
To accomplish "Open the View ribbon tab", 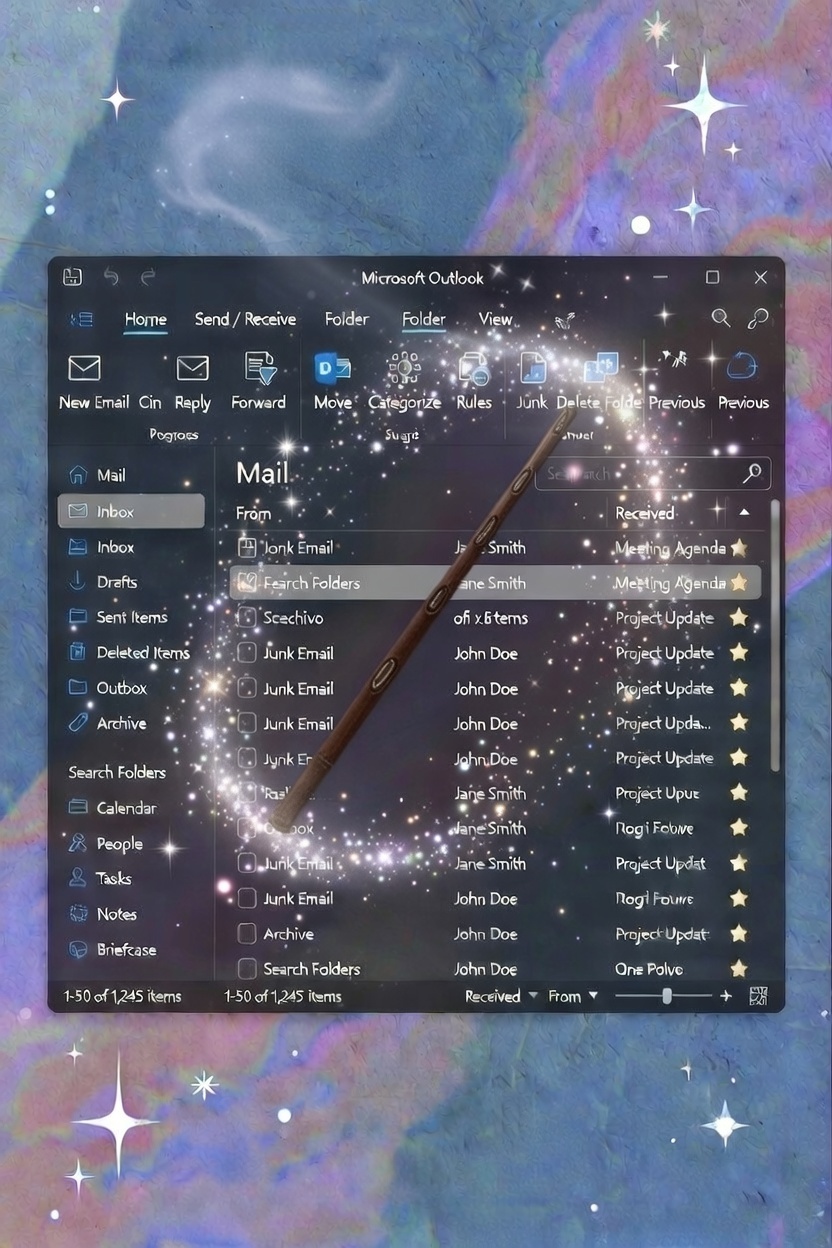I will [x=495, y=319].
